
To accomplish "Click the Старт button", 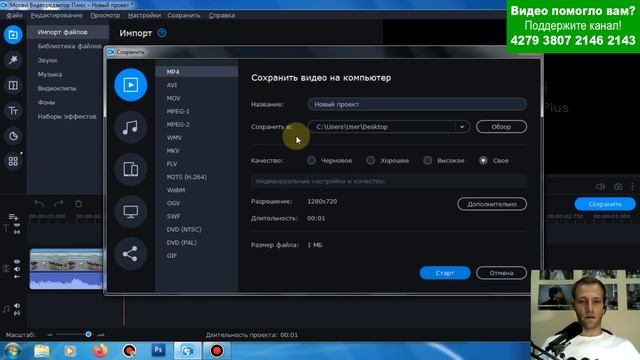I will pos(445,273).
